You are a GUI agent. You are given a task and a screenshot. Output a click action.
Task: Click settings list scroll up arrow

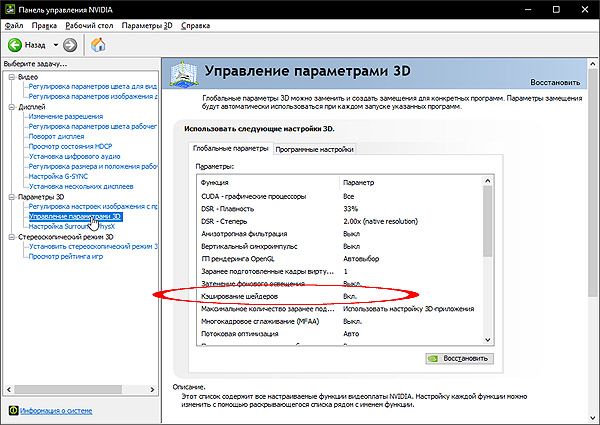click(x=488, y=181)
